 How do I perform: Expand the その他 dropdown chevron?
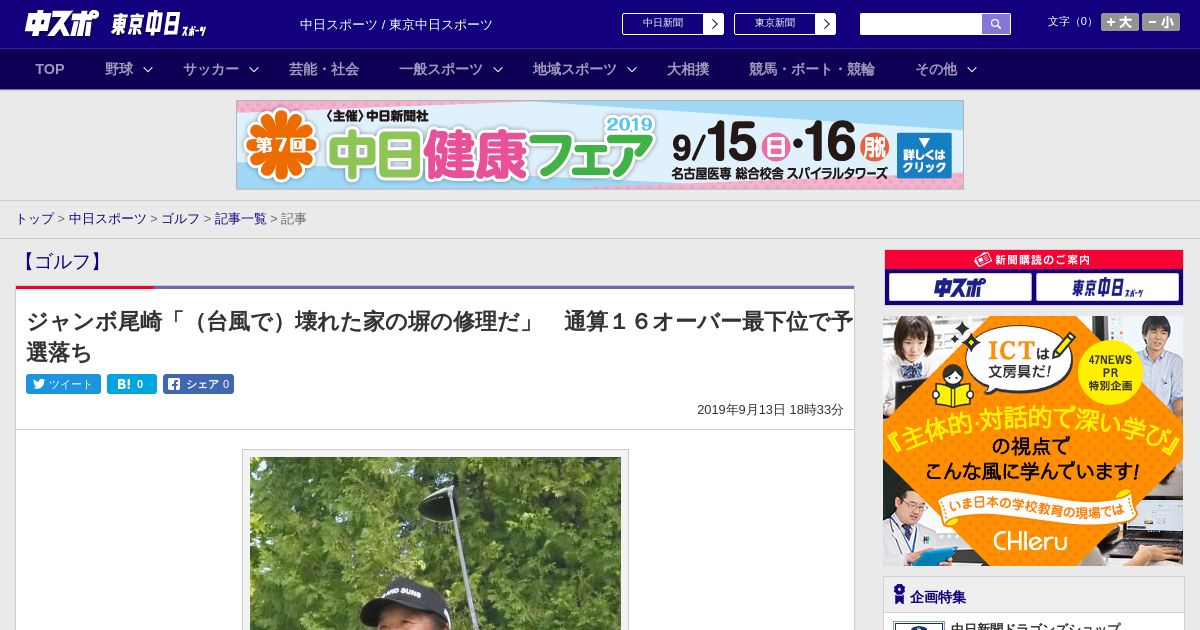pyautogui.click(x=972, y=69)
